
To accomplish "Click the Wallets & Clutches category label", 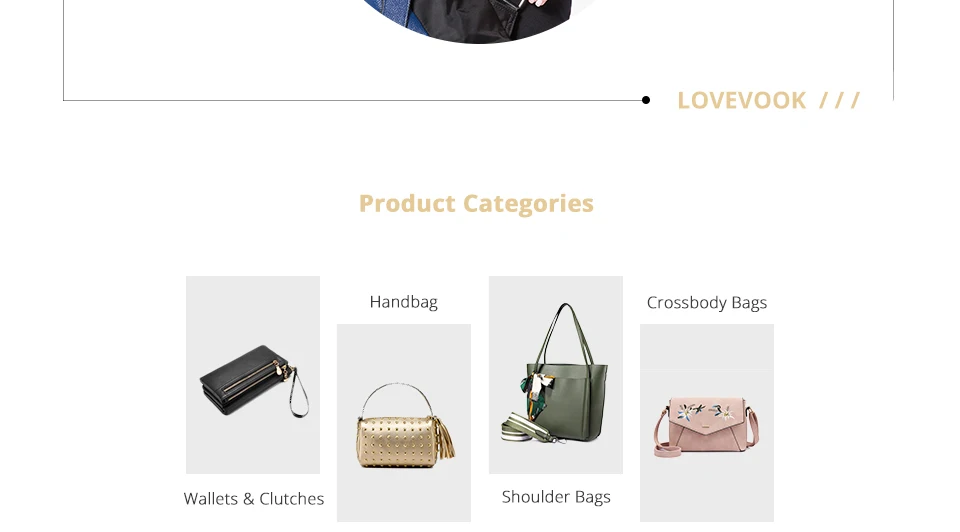I will coord(253,499).
